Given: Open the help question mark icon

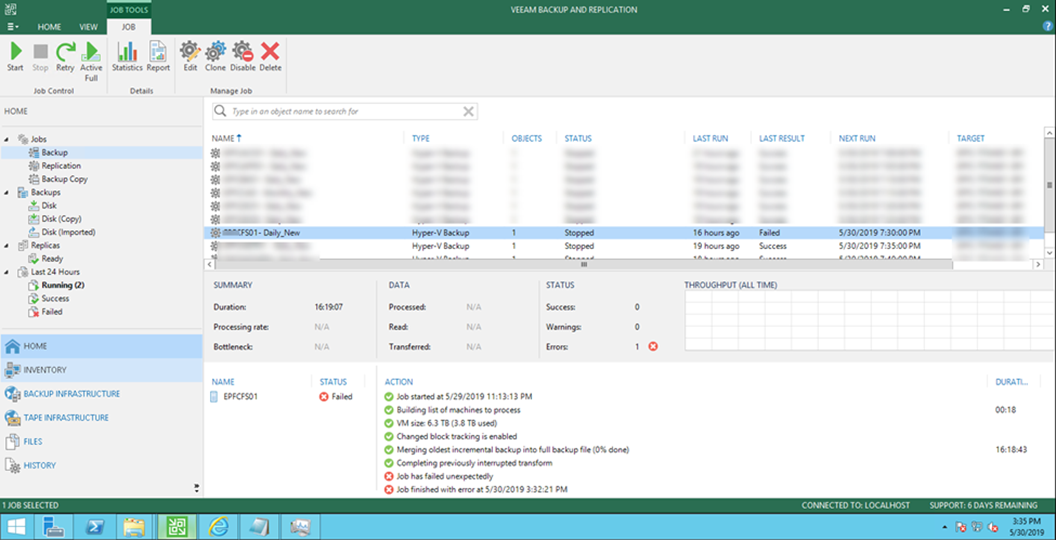Looking at the screenshot, I should [x=1047, y=26].
